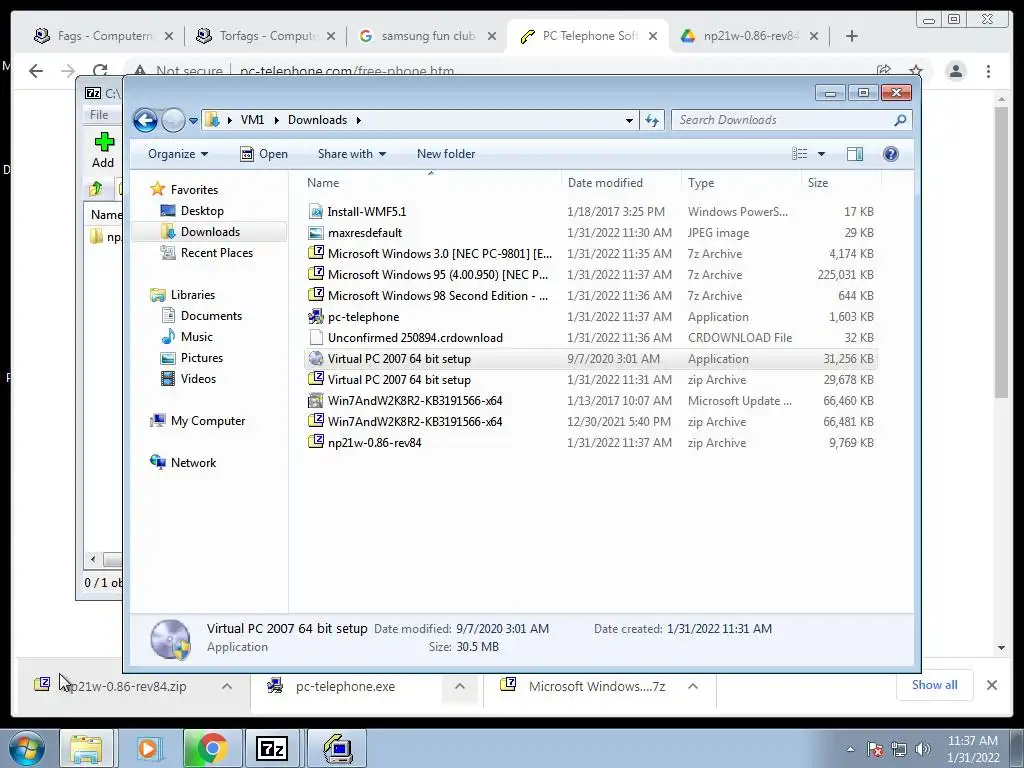This screenshot has width=1024, height=768.
Task: Close the Chrome downloads bar
Action: pyautogui.click(x=991, y=685)
